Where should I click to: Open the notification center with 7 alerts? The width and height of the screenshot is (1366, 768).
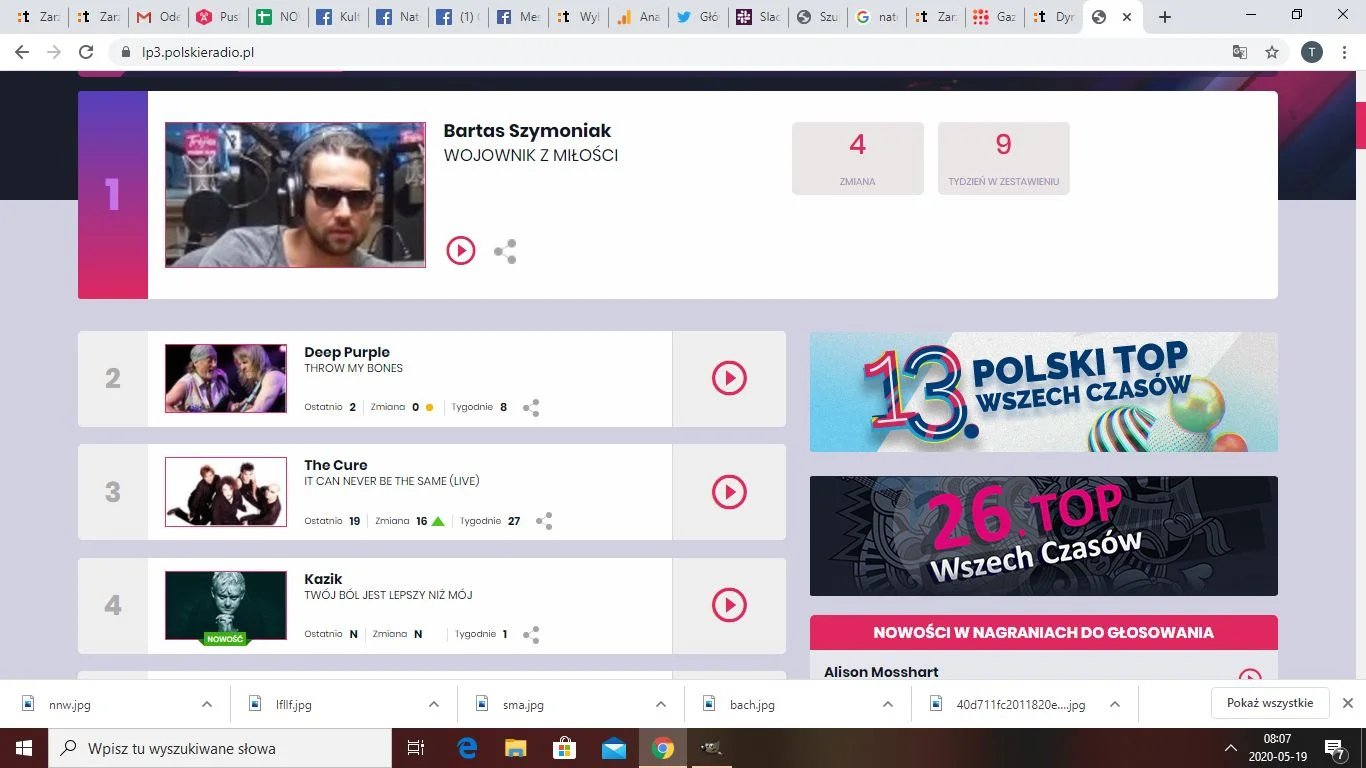[1336, 748]
